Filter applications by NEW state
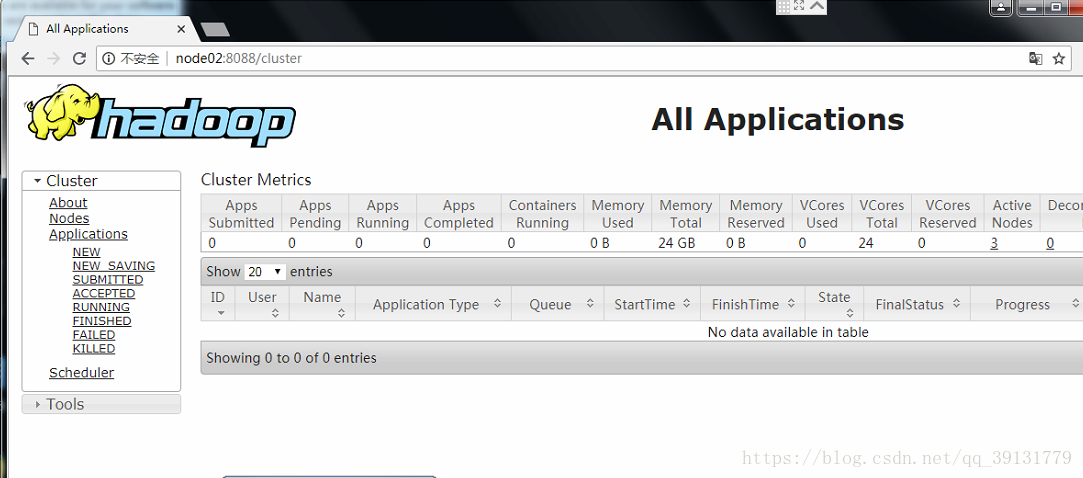The image size is (1083, 478). [86, 252]
